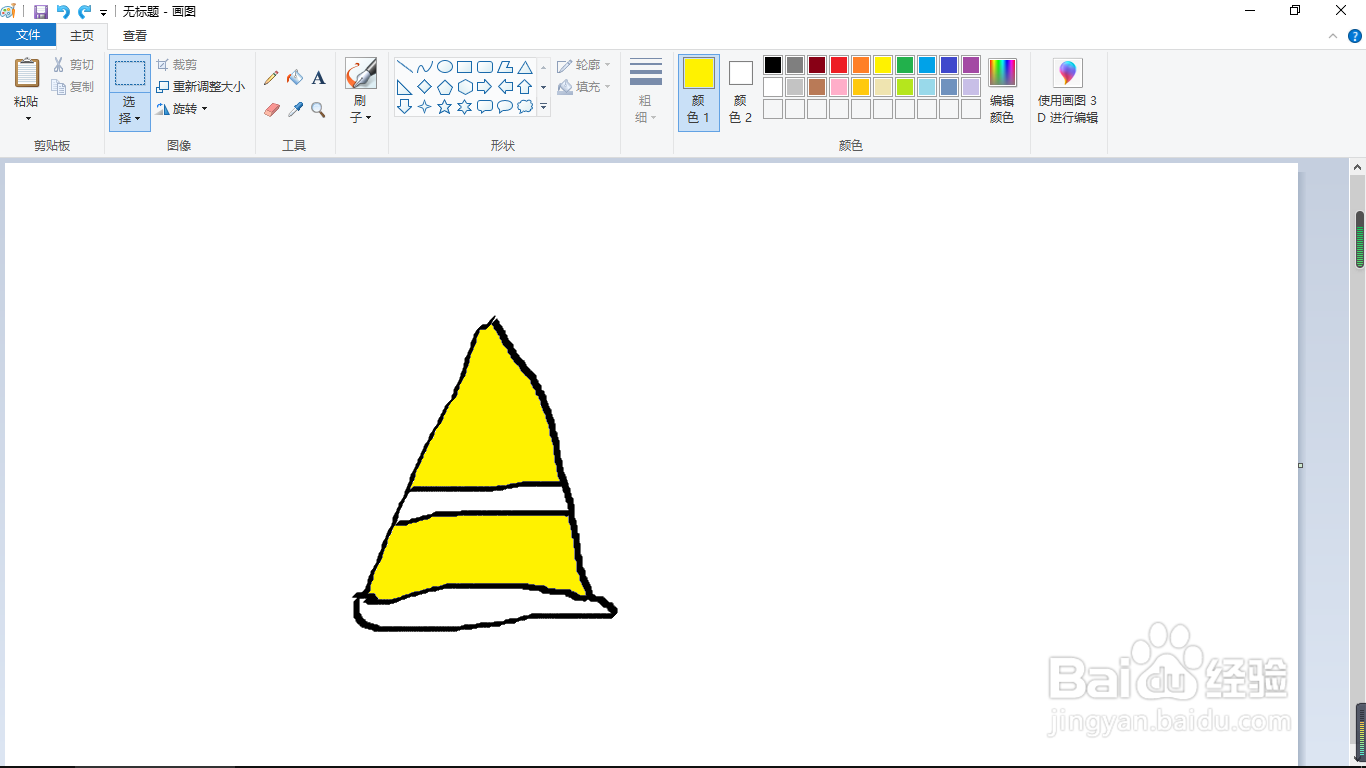The height and width of the screenshot is (768, 1366).
Task: Click the Brushes tool icon
Action: tap(361, 73)
